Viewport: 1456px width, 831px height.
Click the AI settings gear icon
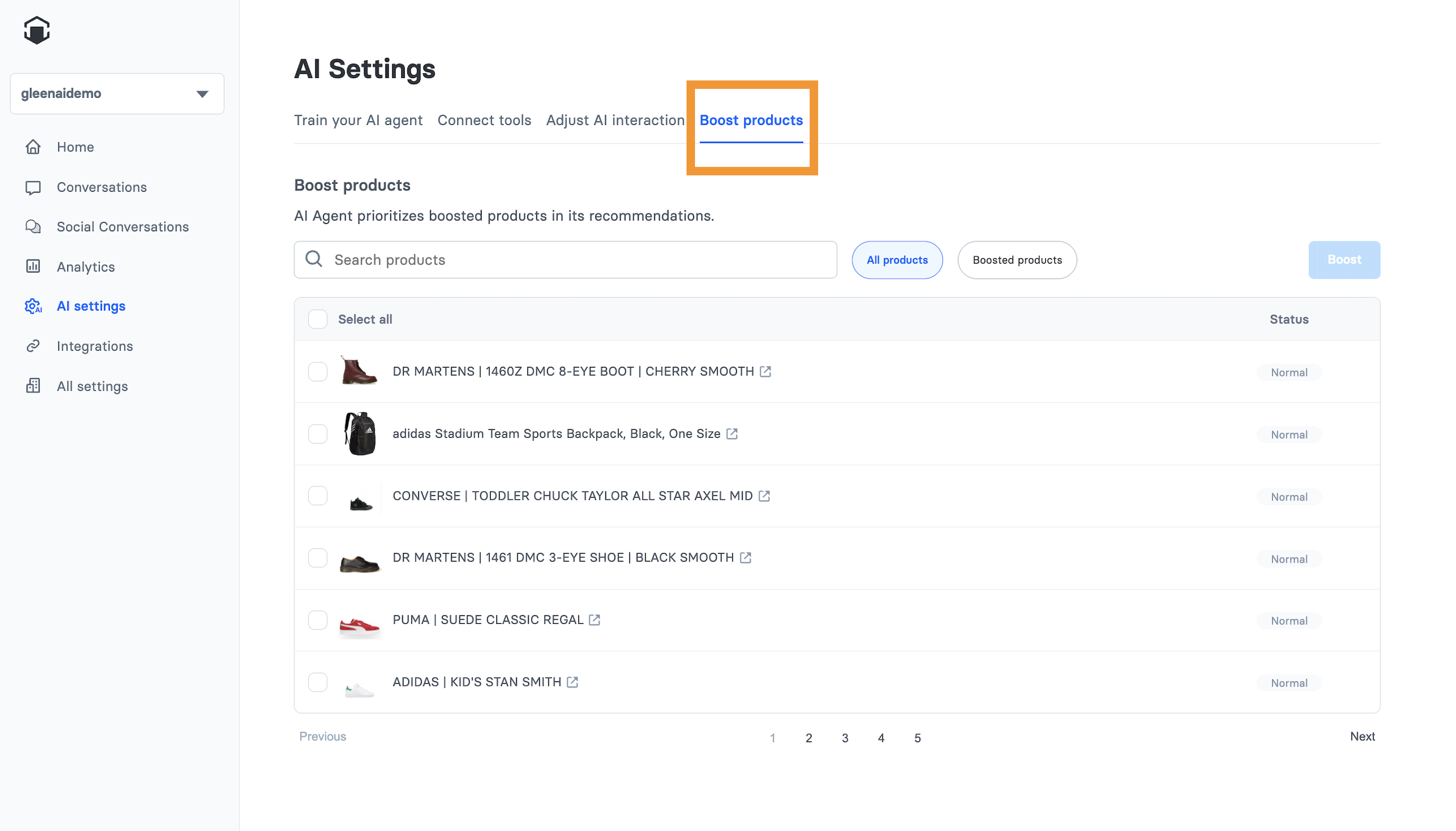[x=33, y=306]
